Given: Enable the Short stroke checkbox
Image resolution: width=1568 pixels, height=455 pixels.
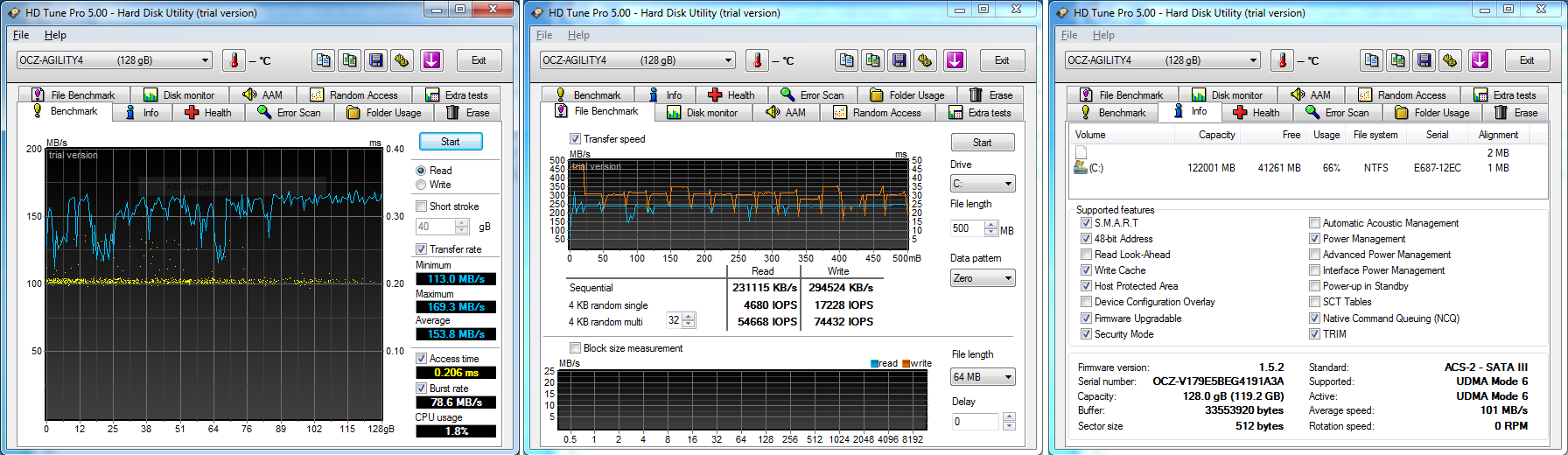Looking at the screenshot, I should point(422,206).
